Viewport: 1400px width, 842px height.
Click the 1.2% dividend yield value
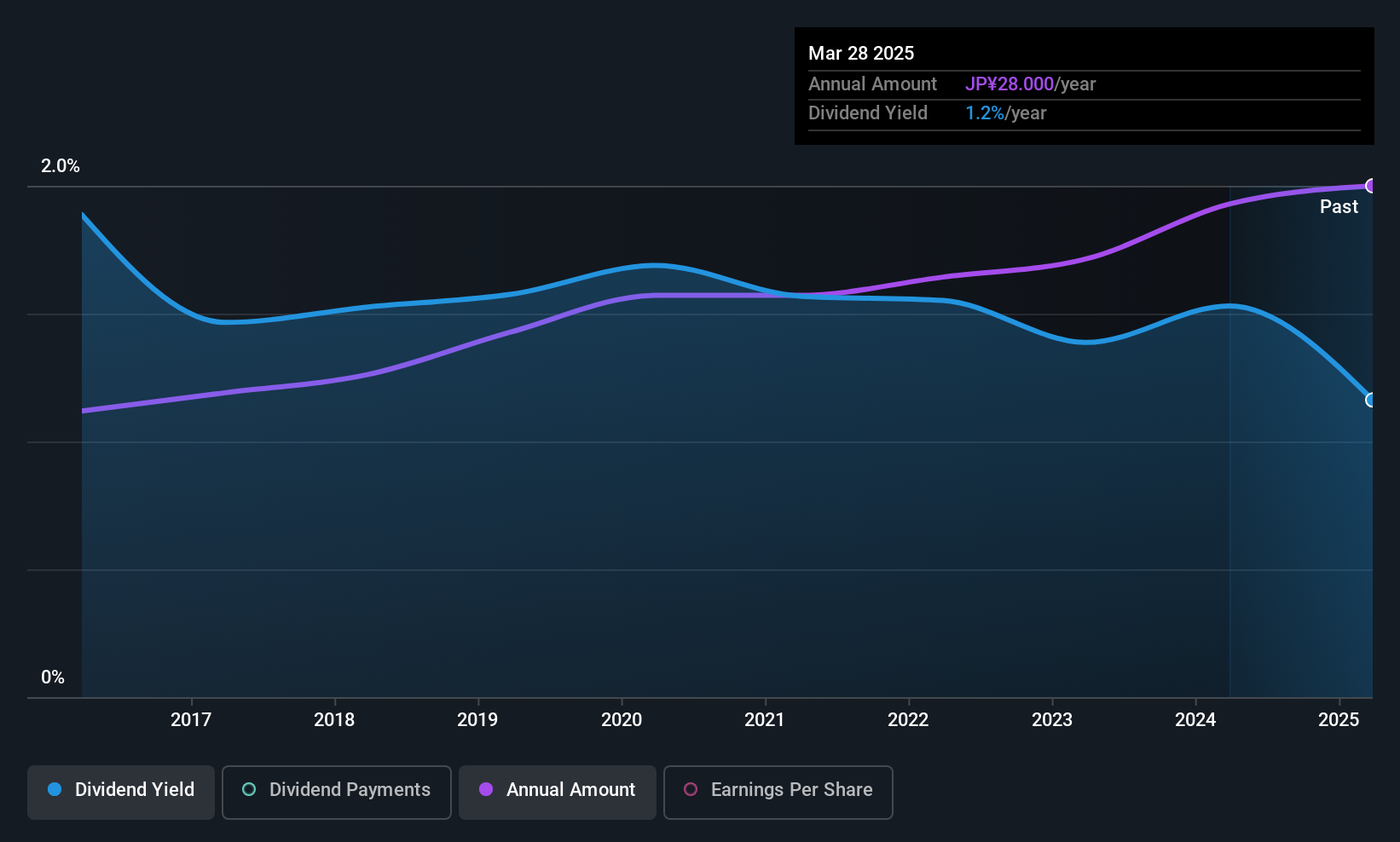[985, 113]
